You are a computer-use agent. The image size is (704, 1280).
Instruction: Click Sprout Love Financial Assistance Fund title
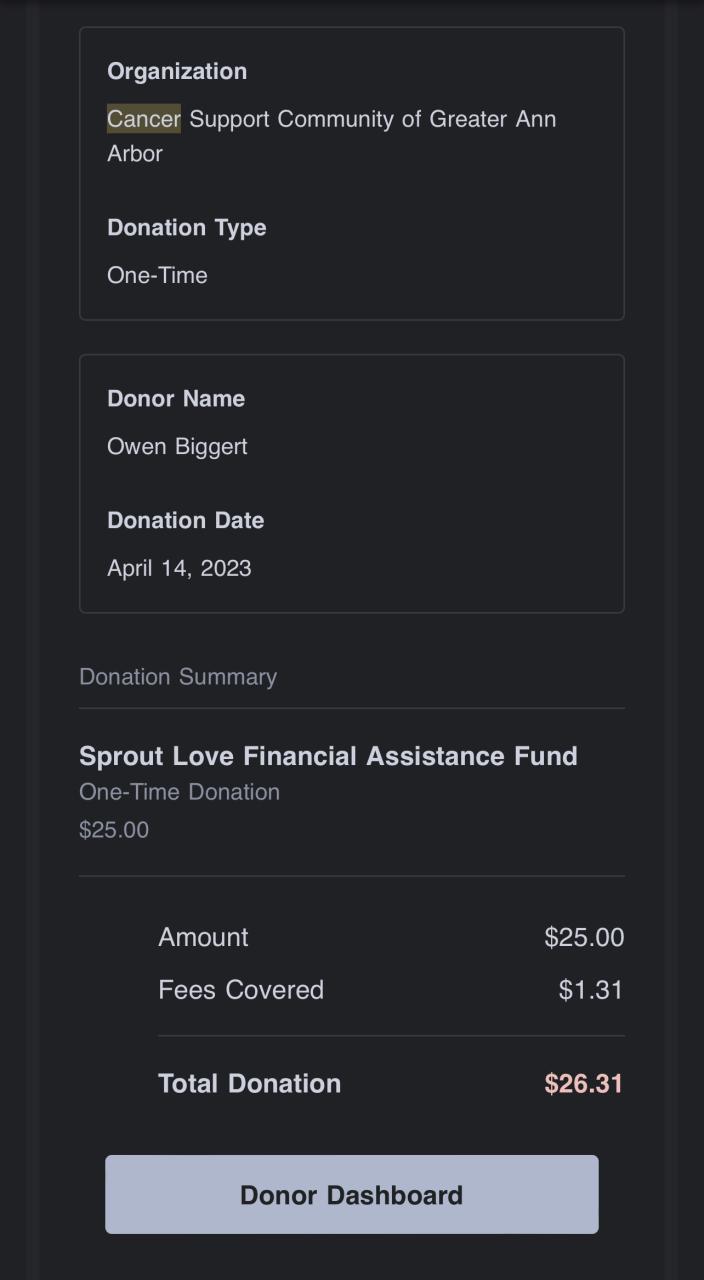tap(328, 756)
